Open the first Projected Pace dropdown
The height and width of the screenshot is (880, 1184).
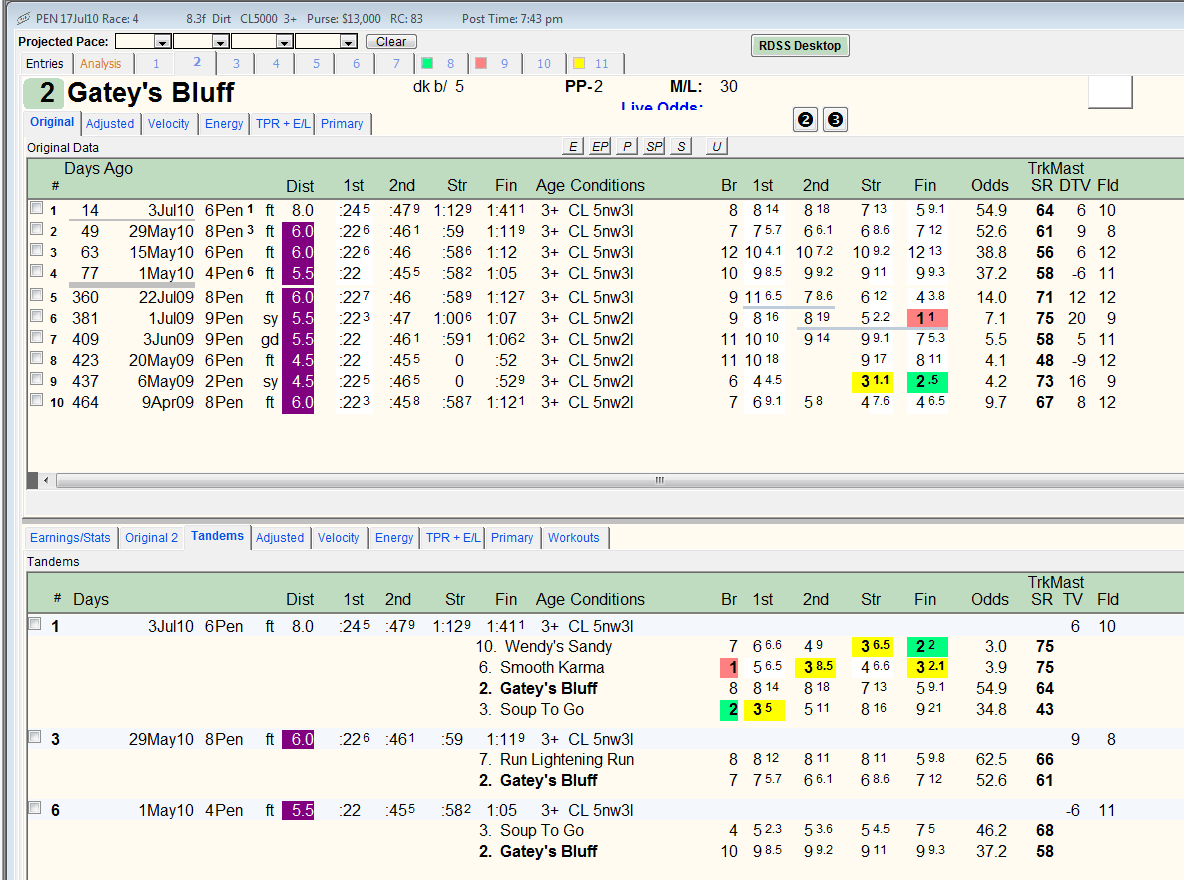click(x=162, y=42)
